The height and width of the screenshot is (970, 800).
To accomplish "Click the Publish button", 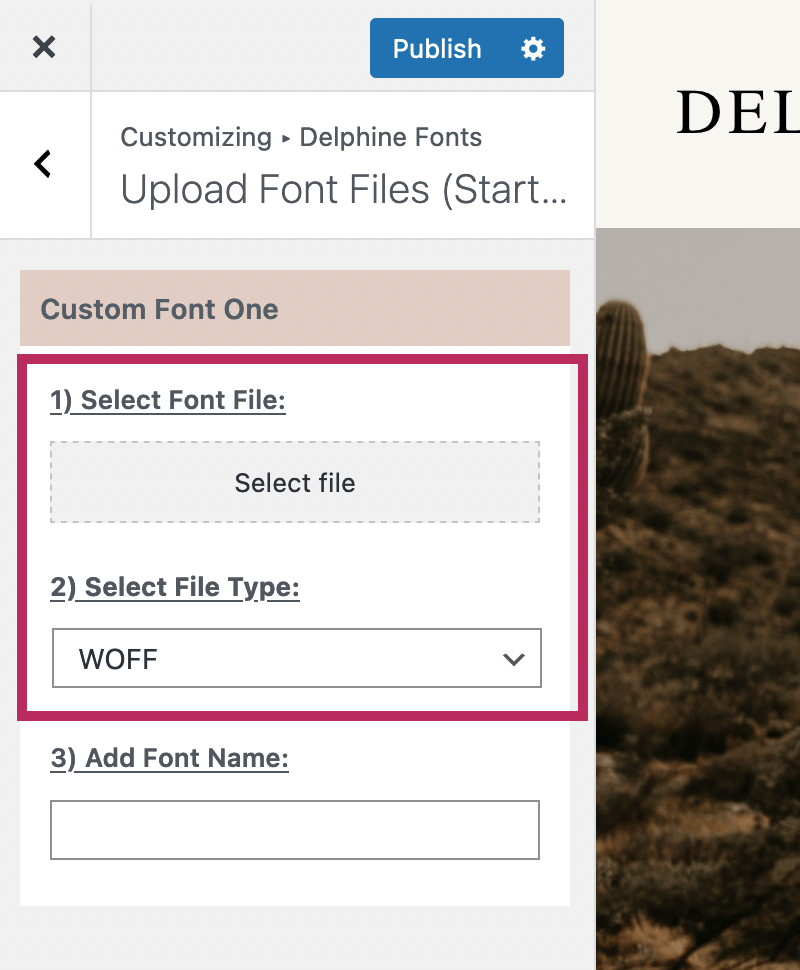I will click(x=437, y=48).
